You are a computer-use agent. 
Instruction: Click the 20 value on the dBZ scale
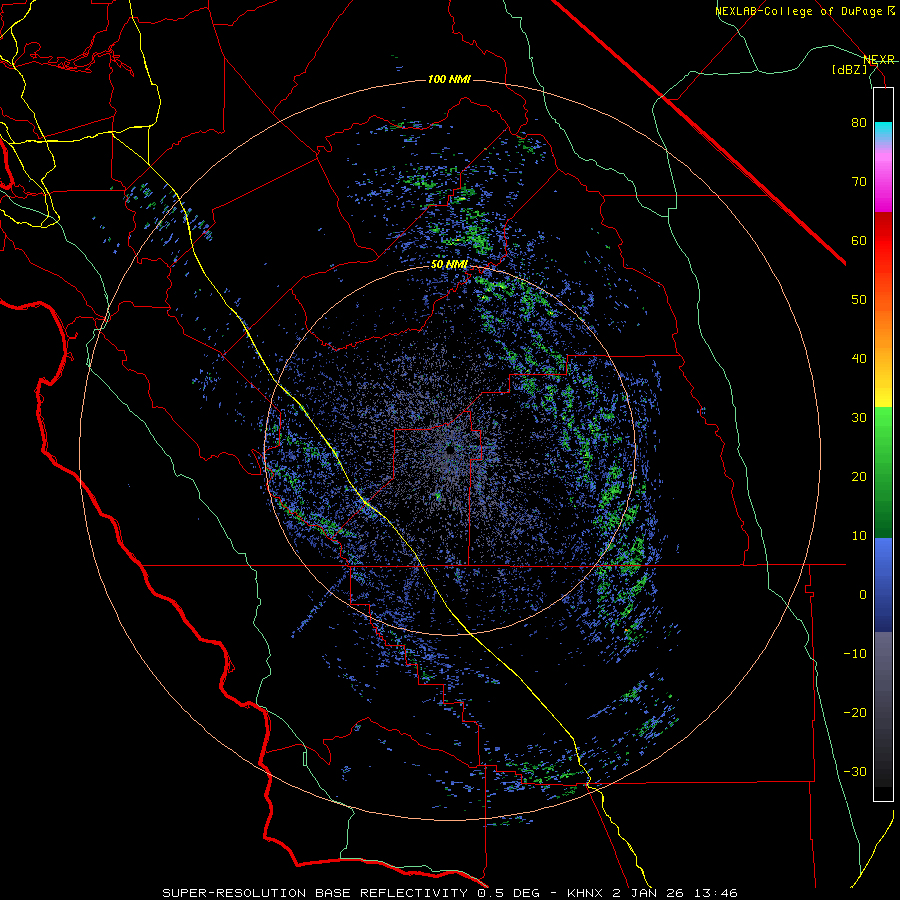pos(859,476)
